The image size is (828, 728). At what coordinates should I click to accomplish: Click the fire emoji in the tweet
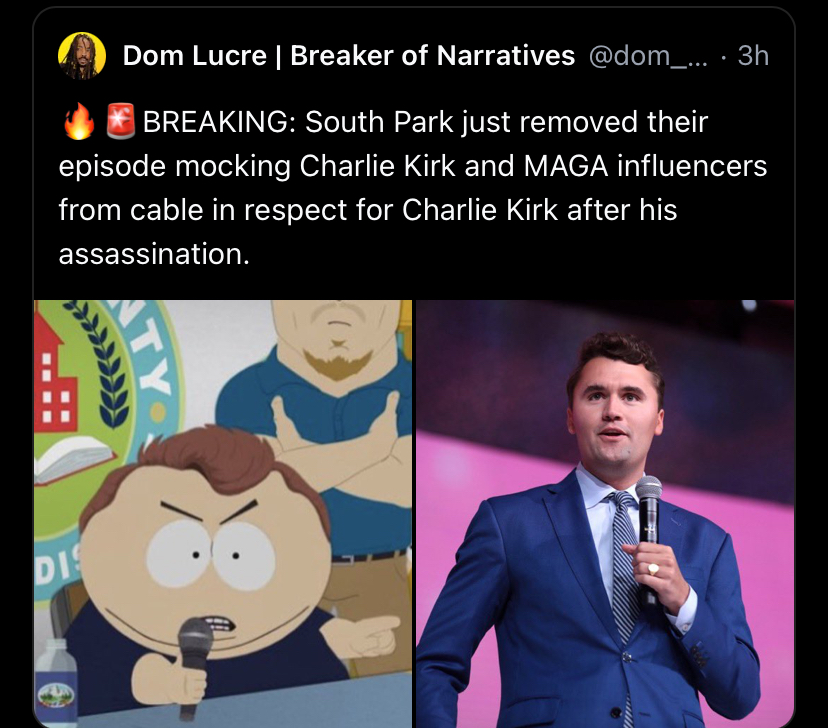tap(79, 121)
